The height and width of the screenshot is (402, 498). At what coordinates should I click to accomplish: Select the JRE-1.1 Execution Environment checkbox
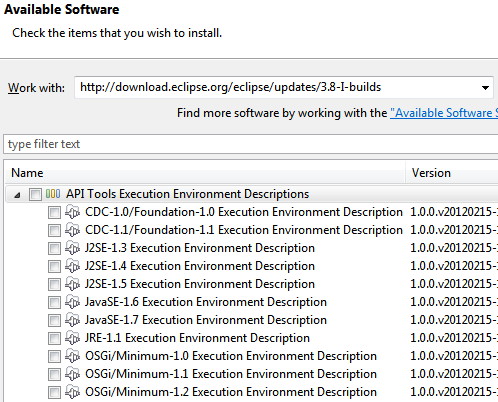54,338
